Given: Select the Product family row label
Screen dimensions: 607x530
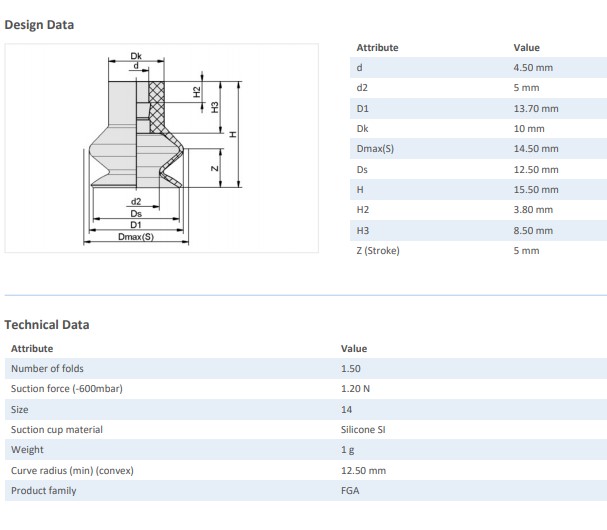Looking at the screenshot, I should [43, 490].
